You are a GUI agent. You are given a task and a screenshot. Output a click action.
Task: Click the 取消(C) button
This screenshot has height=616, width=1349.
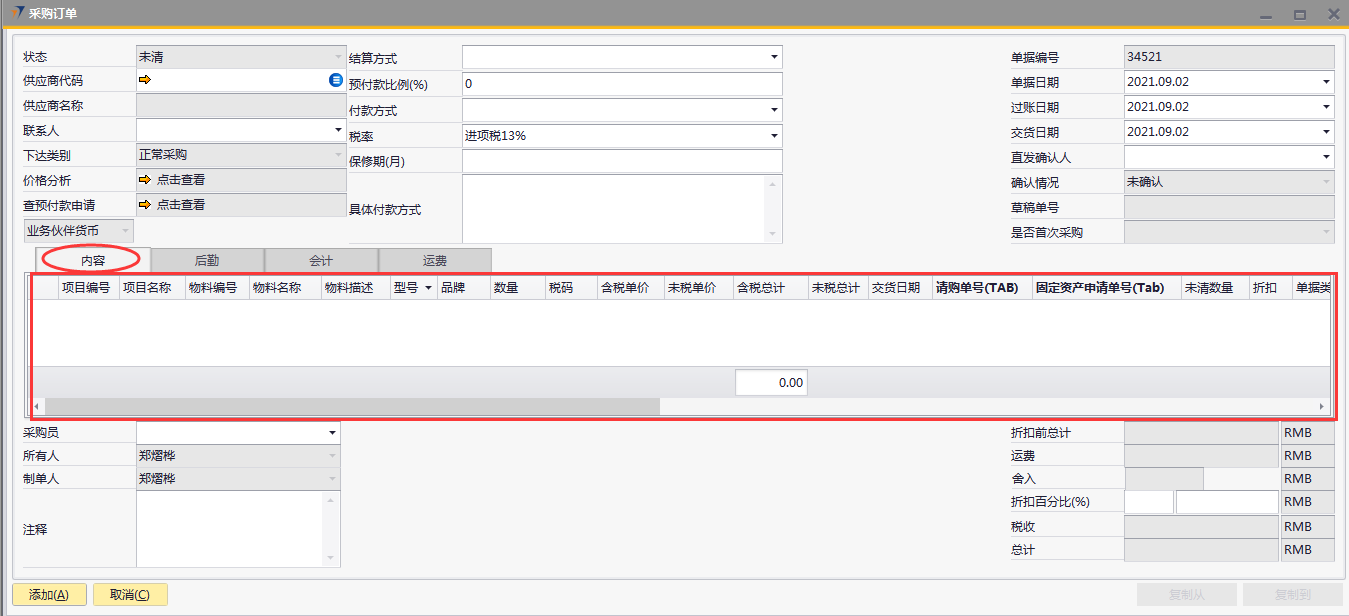pyautogui.click(x=130, y=595)
